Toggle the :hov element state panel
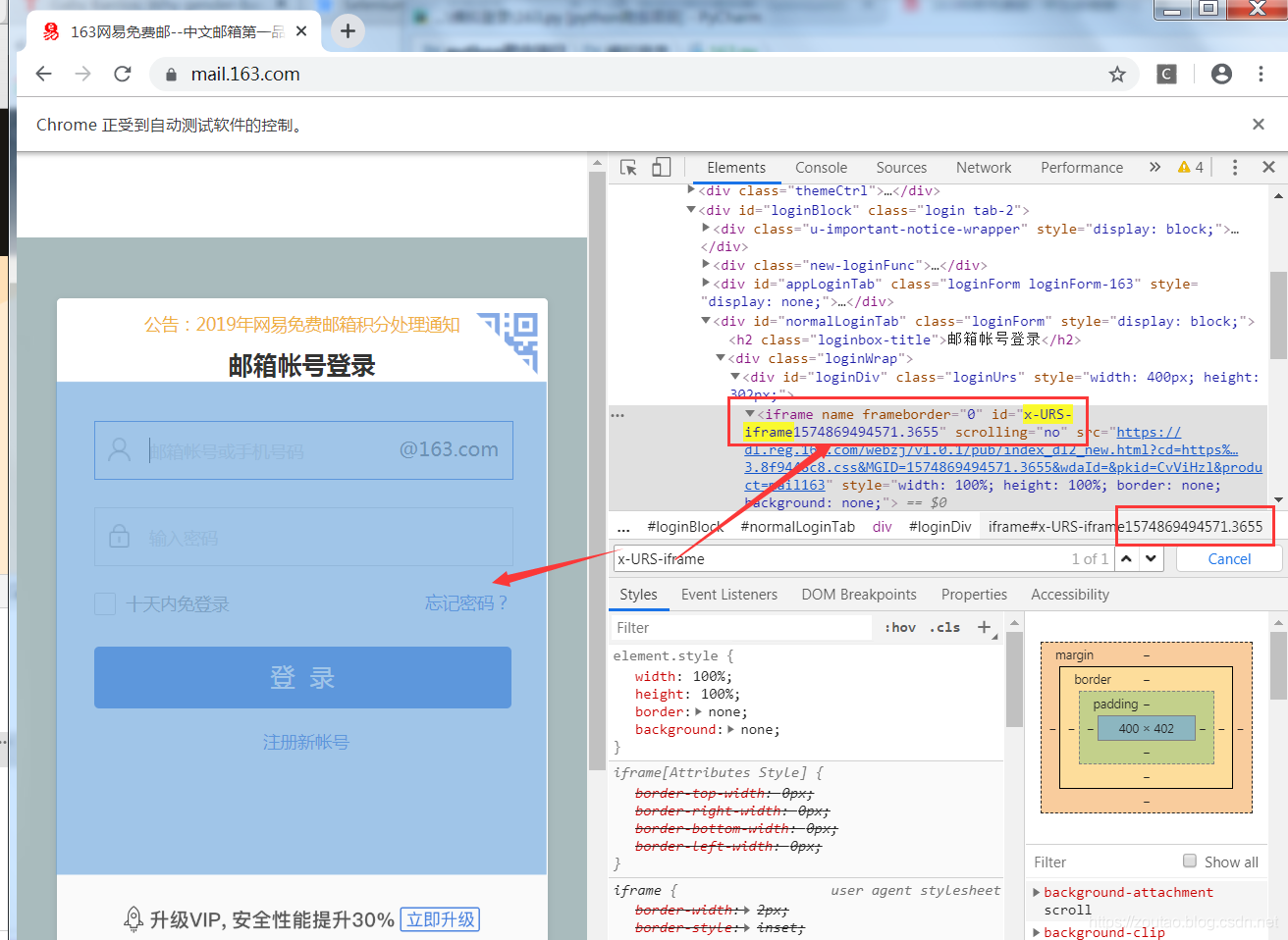The height and width of the screenshot is (940, 1288). [x=900, y=628]
